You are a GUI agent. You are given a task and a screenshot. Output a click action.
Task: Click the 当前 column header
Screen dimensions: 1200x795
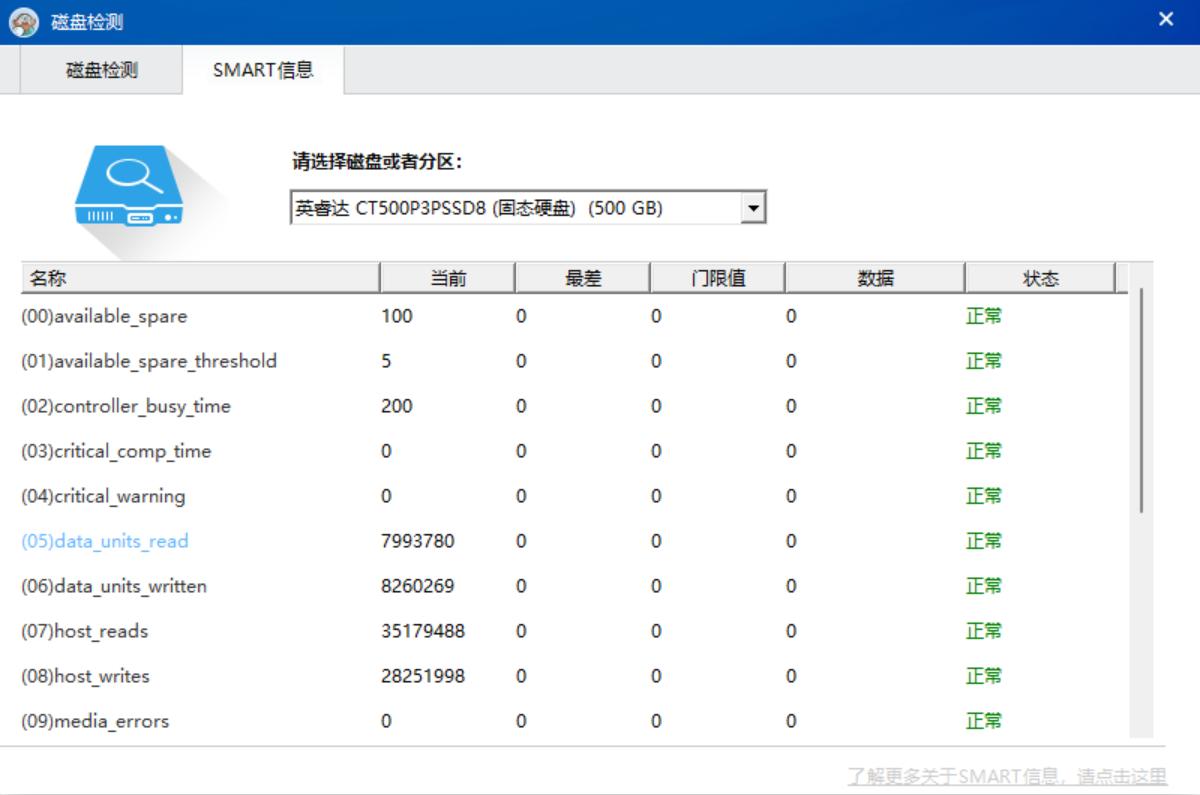pyautogui.click(x=448, y=278)
